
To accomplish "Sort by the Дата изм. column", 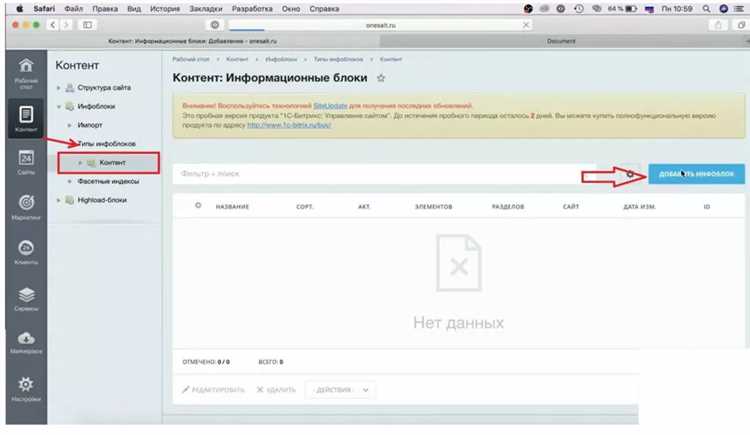I will [x=639, y=207].
